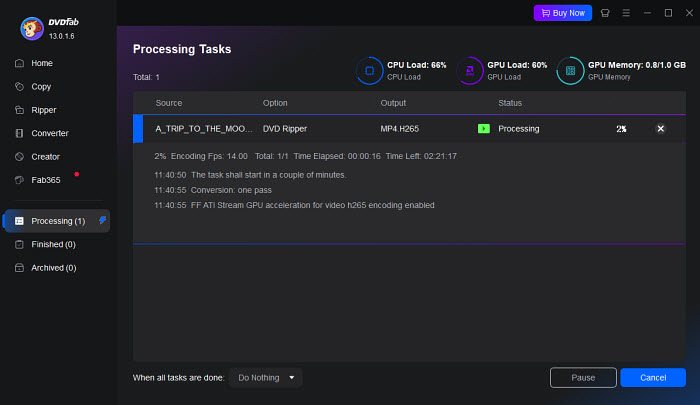Image resolution: width=700 pixels, height=405 pixels.
Task: Open the Copy module
Action: (41, 87)
